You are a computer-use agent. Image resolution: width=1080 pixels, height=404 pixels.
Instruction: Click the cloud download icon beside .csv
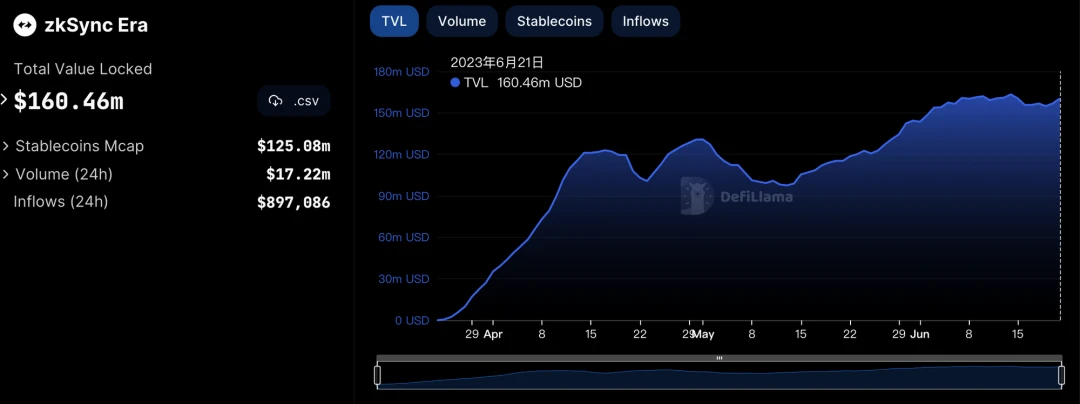(x=276, y=101)
